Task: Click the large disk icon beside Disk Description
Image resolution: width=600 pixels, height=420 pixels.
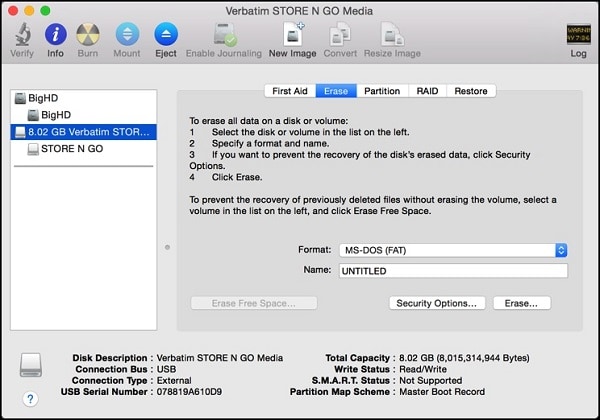Action: pyautogui.click(x=31, y=365)
